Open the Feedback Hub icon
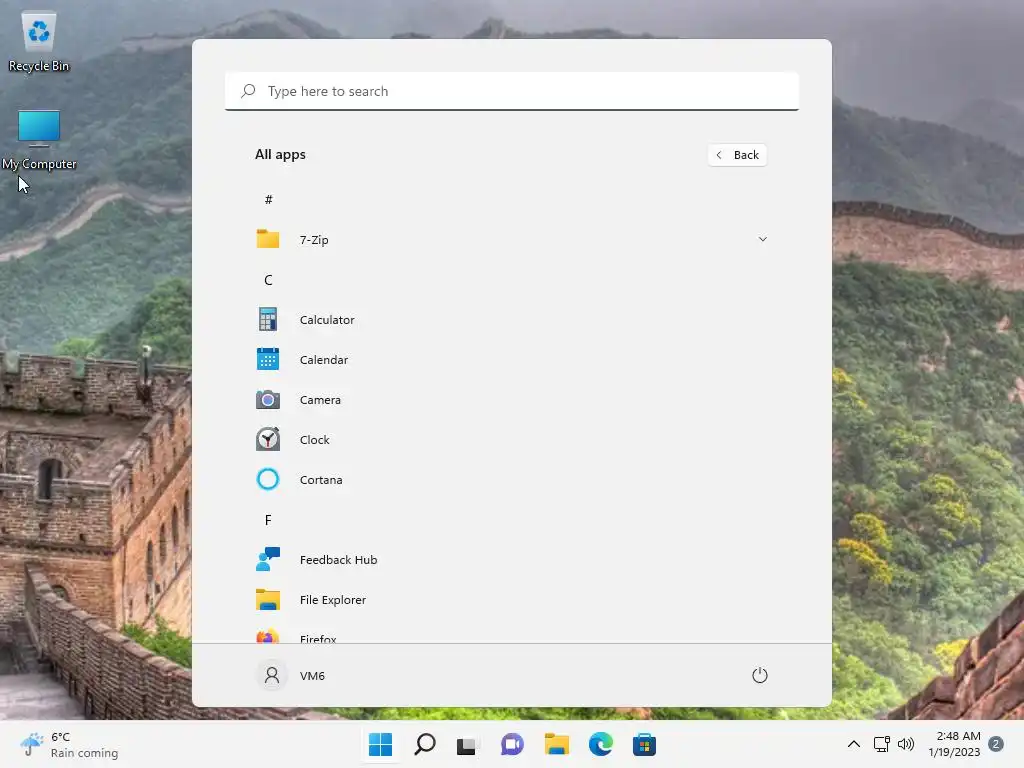The width and height of the screenshot is (1024, 768). pos(268,560)
